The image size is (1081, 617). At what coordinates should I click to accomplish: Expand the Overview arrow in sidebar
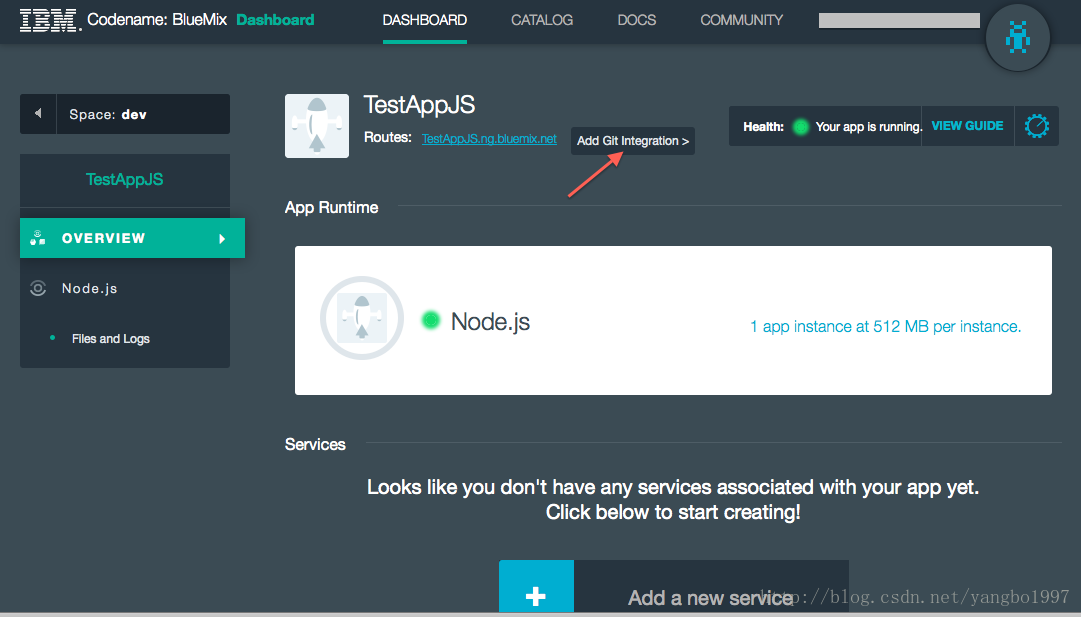[x=222, y=239]
